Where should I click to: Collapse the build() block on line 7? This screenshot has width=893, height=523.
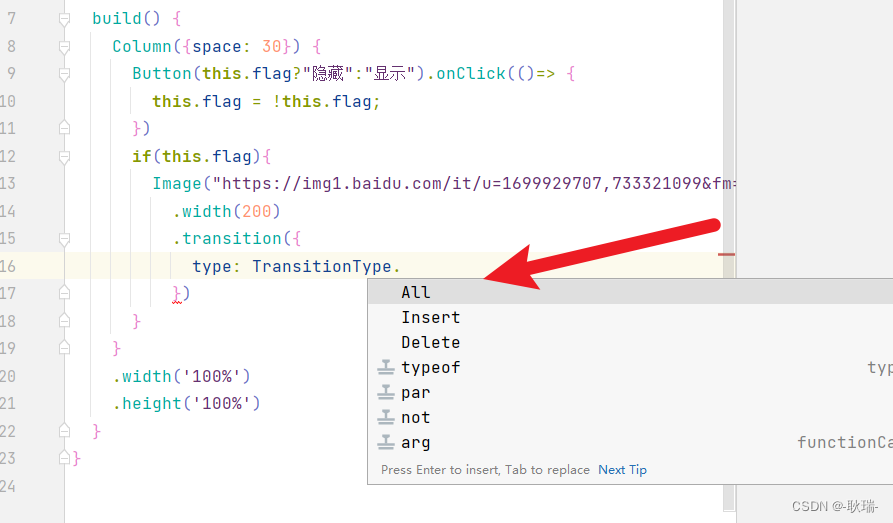[x=64, y=19]
